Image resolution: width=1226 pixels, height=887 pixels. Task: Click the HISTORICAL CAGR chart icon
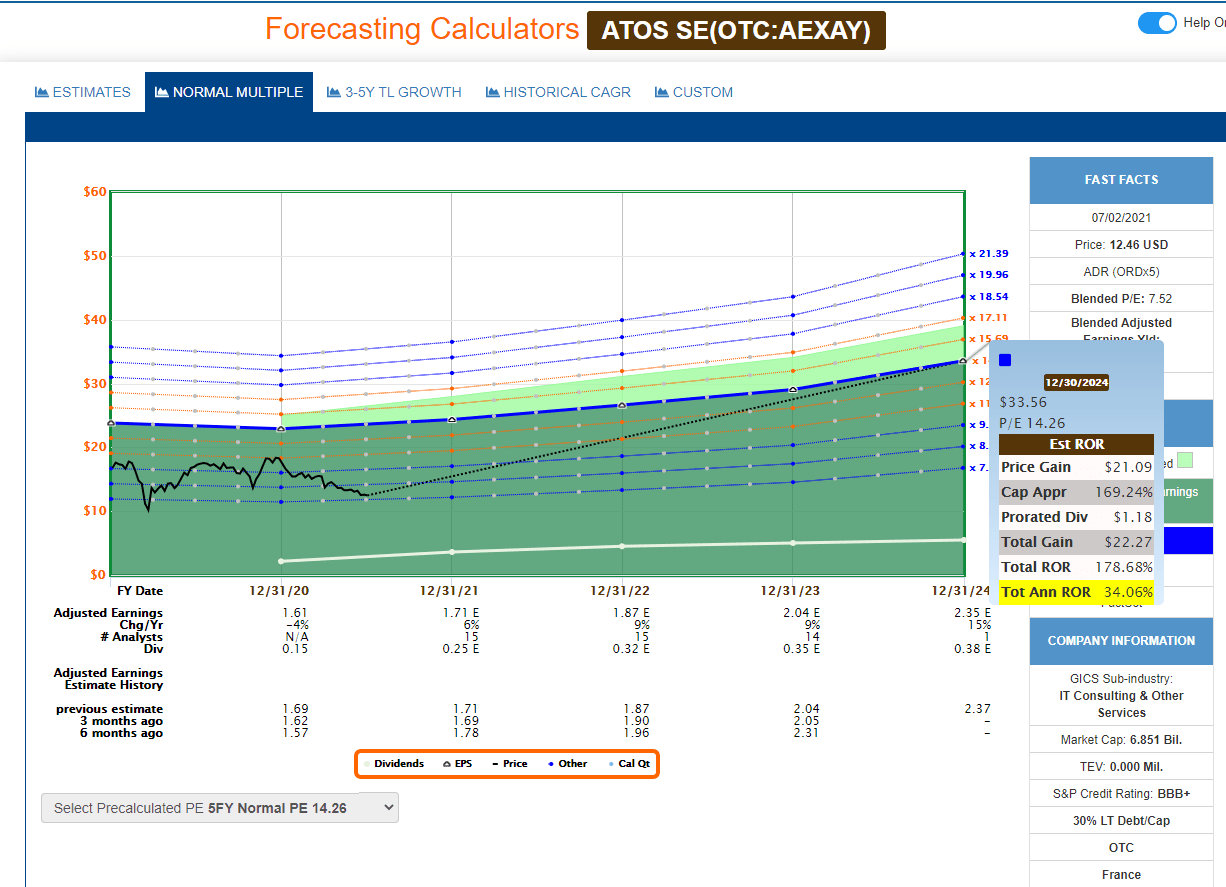(x=493, y=91)
